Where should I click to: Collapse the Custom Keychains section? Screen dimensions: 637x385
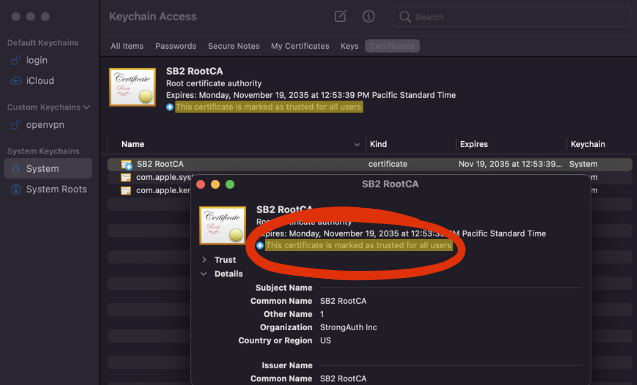[x=87, y=107]
